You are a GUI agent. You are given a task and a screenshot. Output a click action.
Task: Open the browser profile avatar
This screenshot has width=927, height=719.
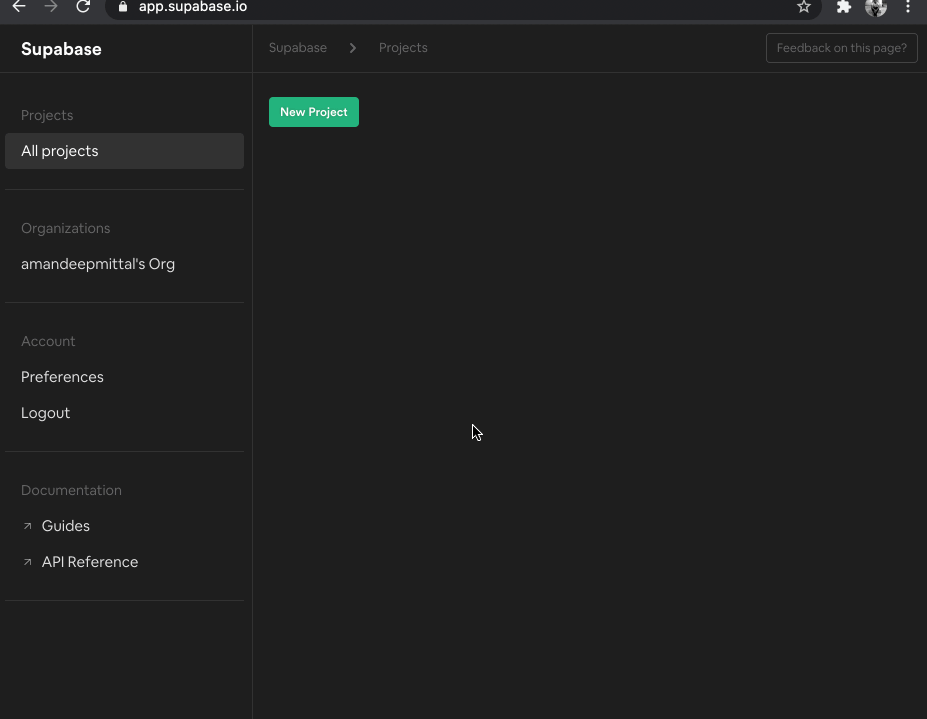[x=876, y=7]
